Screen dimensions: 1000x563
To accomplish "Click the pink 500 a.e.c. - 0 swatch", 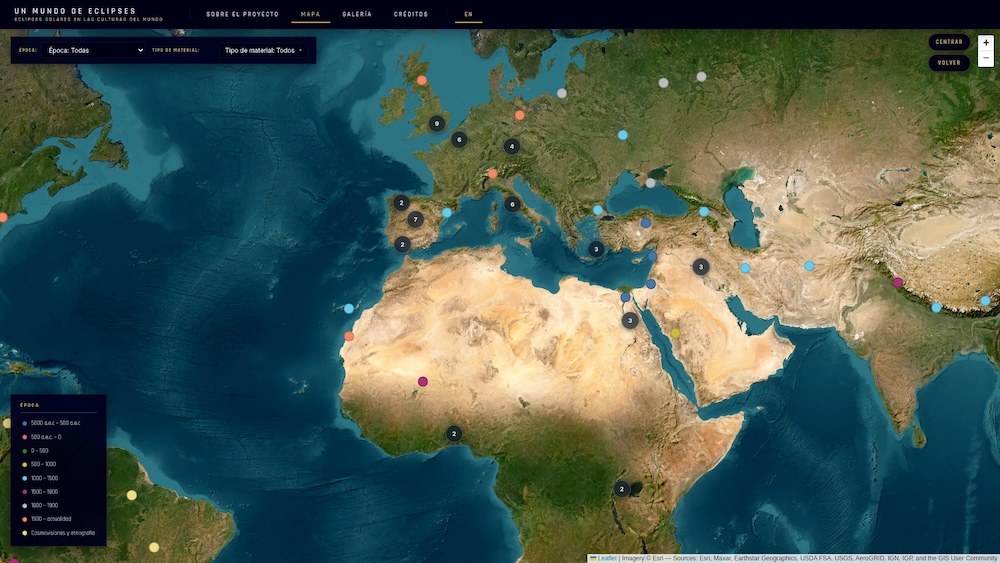I will [x=25, y=437].
